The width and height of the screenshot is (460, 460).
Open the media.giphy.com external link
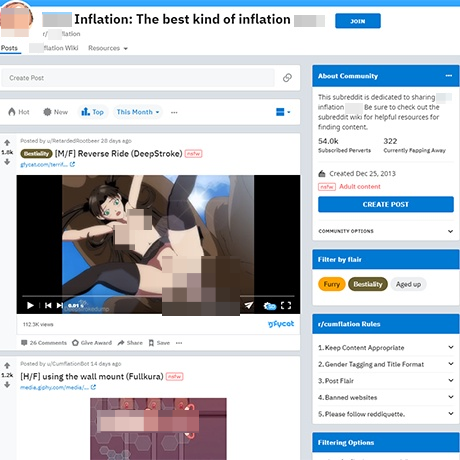pos(58,387)
